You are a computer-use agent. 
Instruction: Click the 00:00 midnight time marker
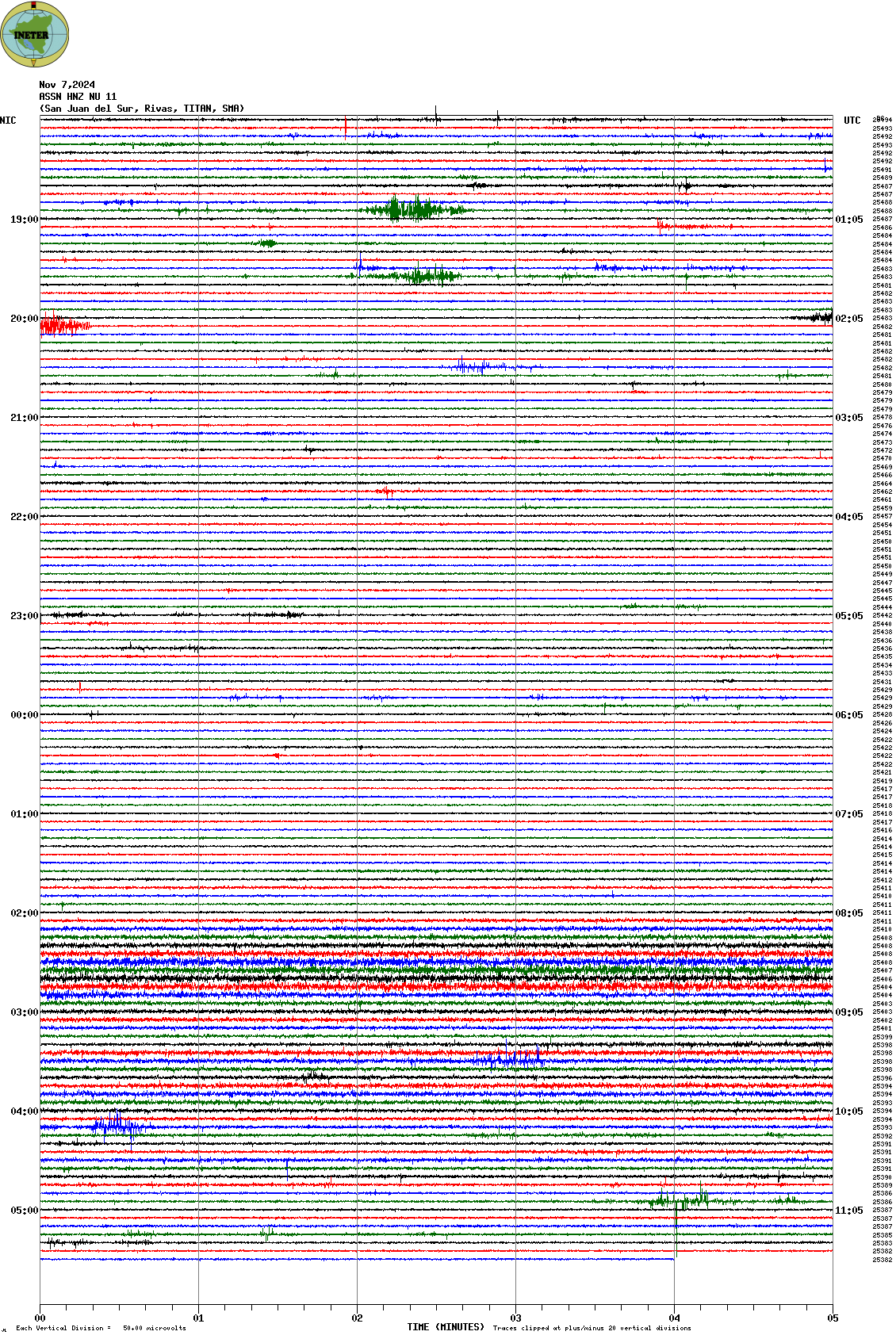point(24,715)
